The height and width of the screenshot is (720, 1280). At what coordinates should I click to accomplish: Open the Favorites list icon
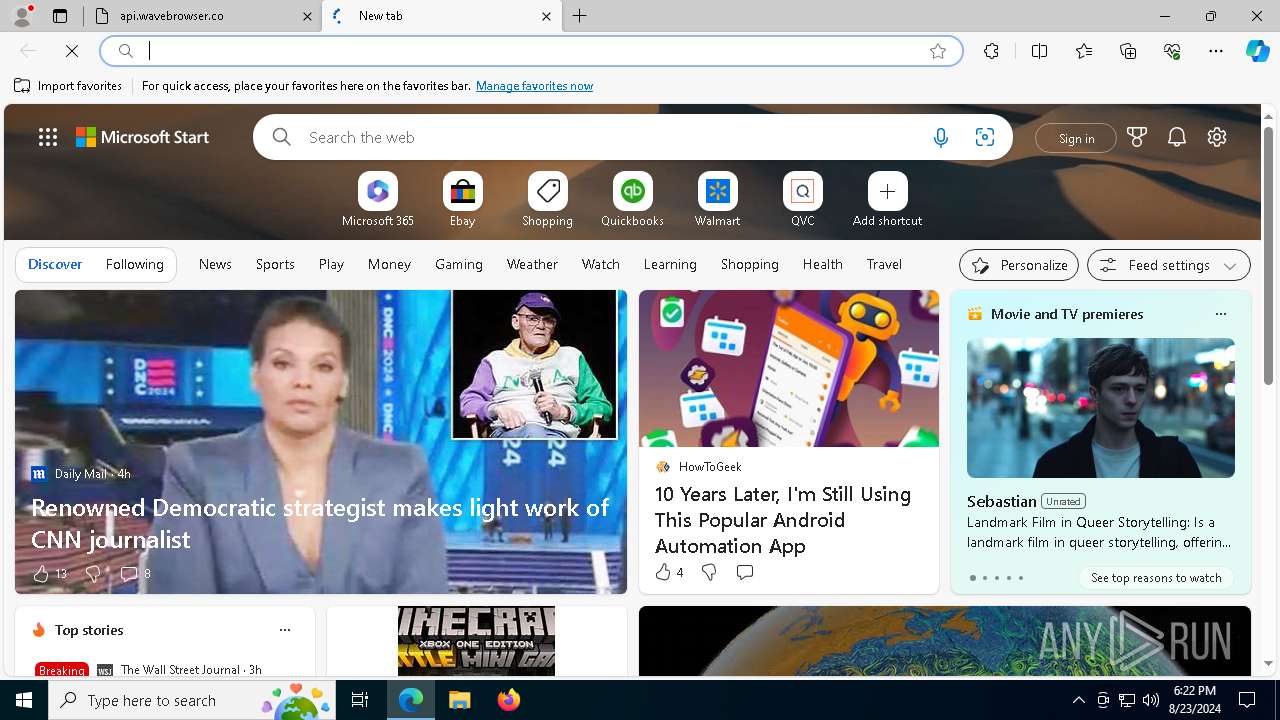[1084, 51]
